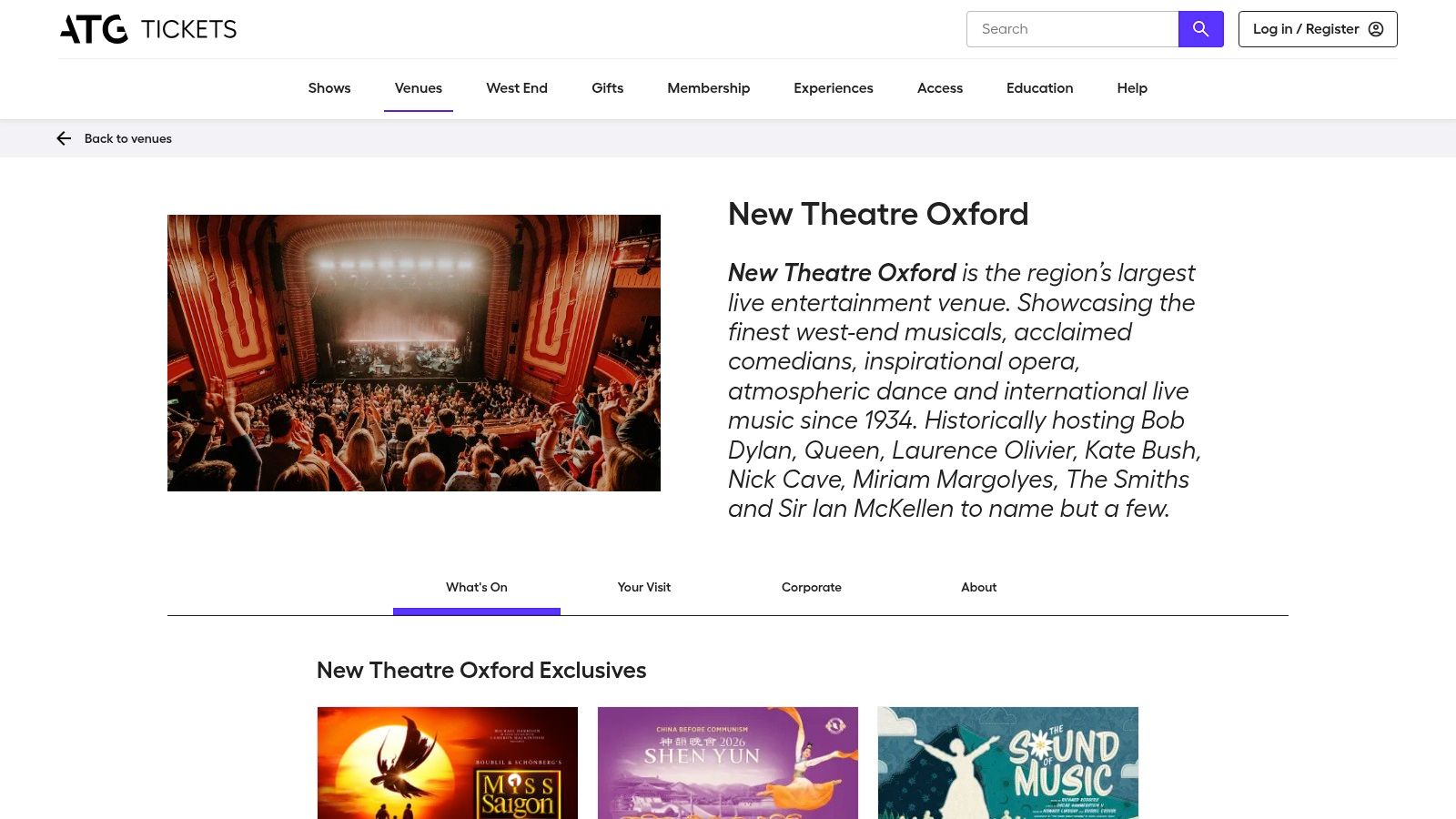The image size is (1456, 819).
Task: Open the Shows menu
Action: point(329,88)
